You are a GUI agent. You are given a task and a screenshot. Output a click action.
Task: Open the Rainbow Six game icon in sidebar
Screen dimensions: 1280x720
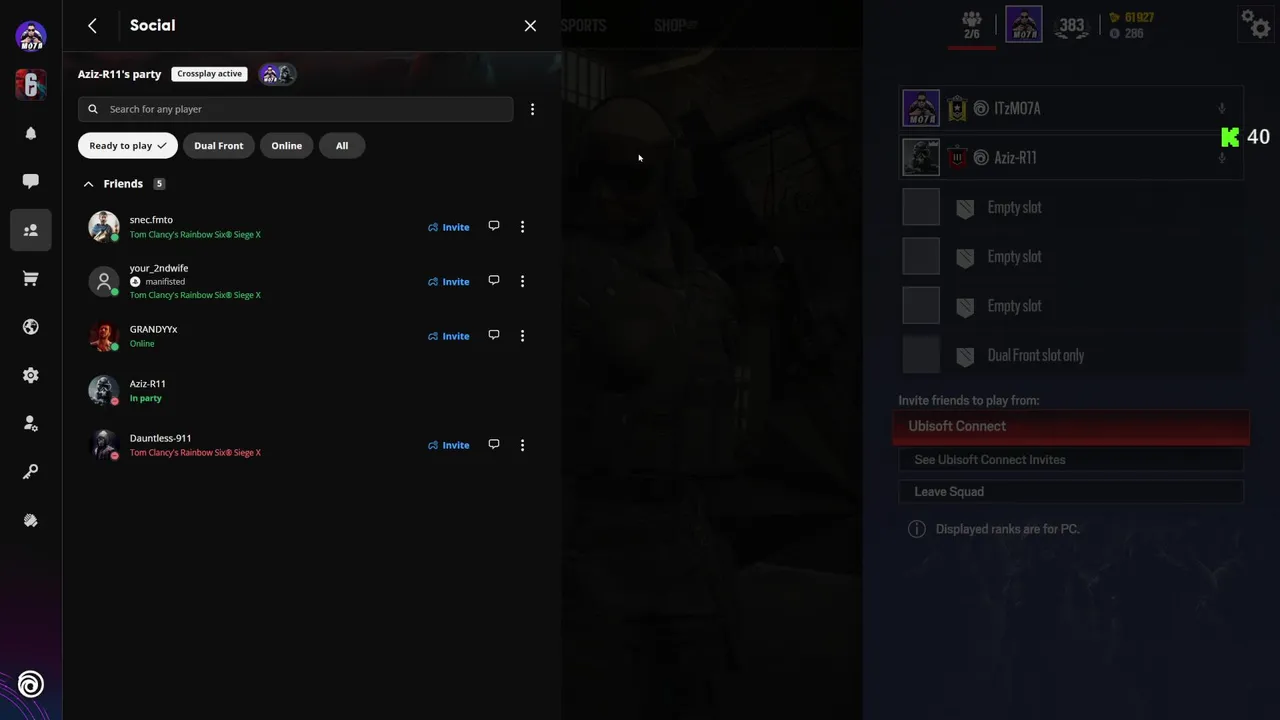point(31,85)
